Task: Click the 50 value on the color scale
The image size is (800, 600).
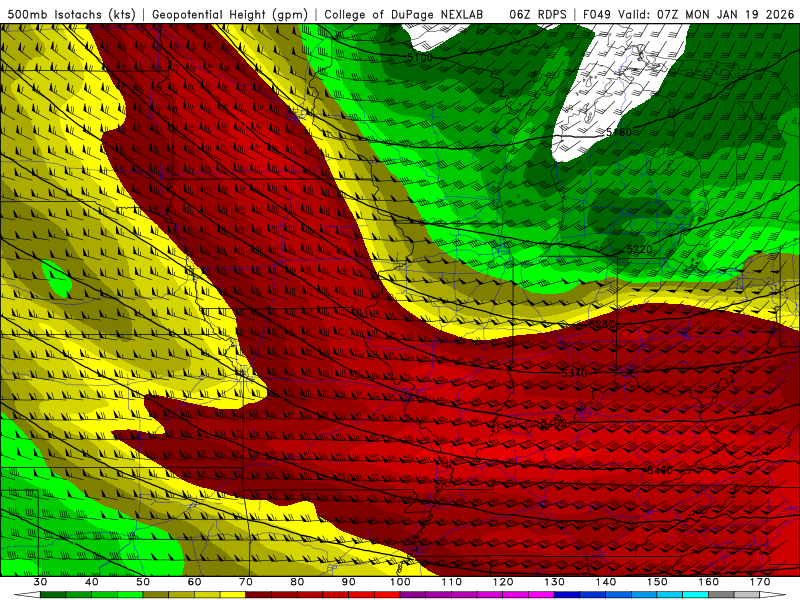Action: coord(143,582)
